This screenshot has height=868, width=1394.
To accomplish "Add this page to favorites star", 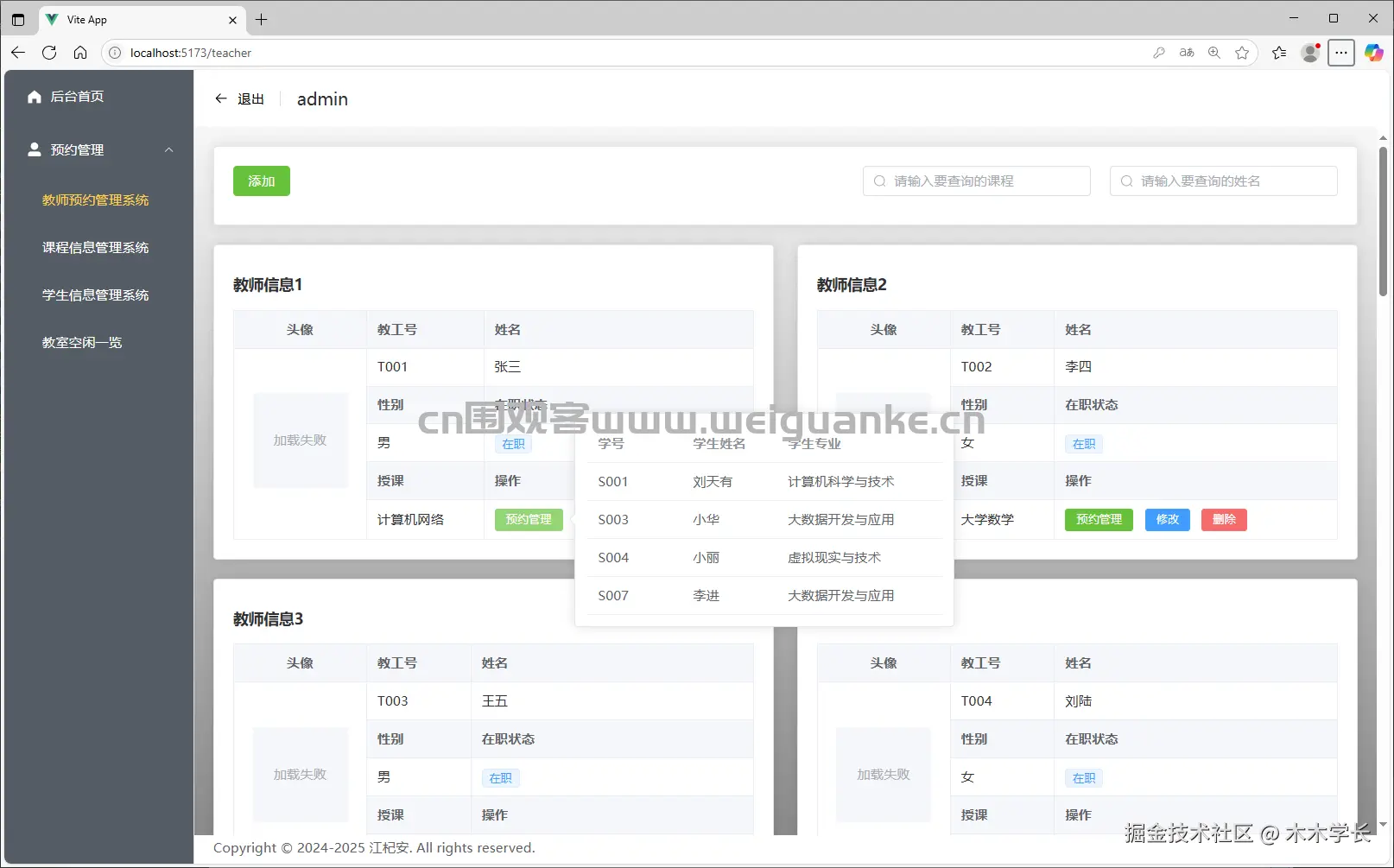I will [1242, 53].
